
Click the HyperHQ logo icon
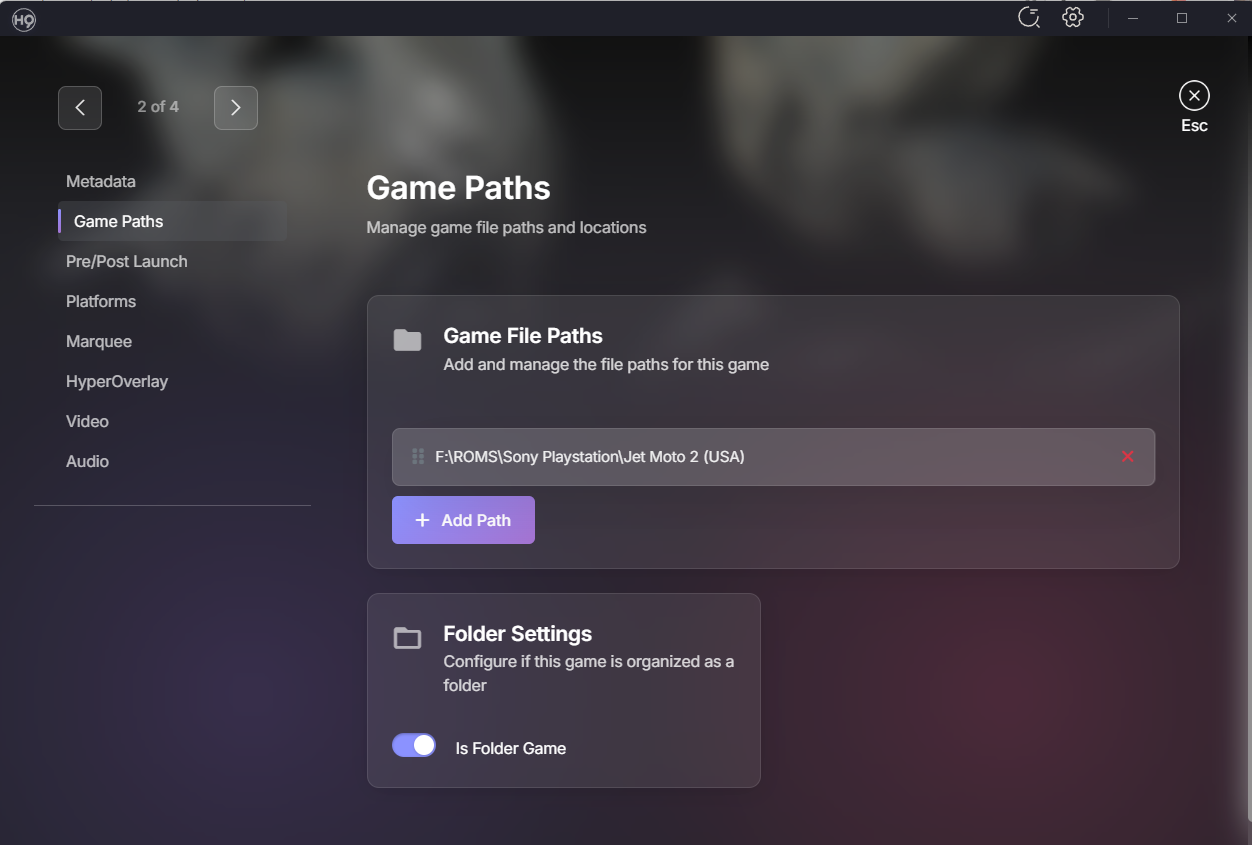pyautogui.click(x=24, y=19)
